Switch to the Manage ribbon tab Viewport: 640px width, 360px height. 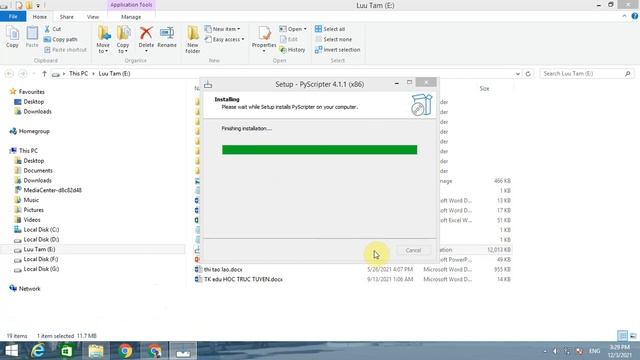pos(131,17)
